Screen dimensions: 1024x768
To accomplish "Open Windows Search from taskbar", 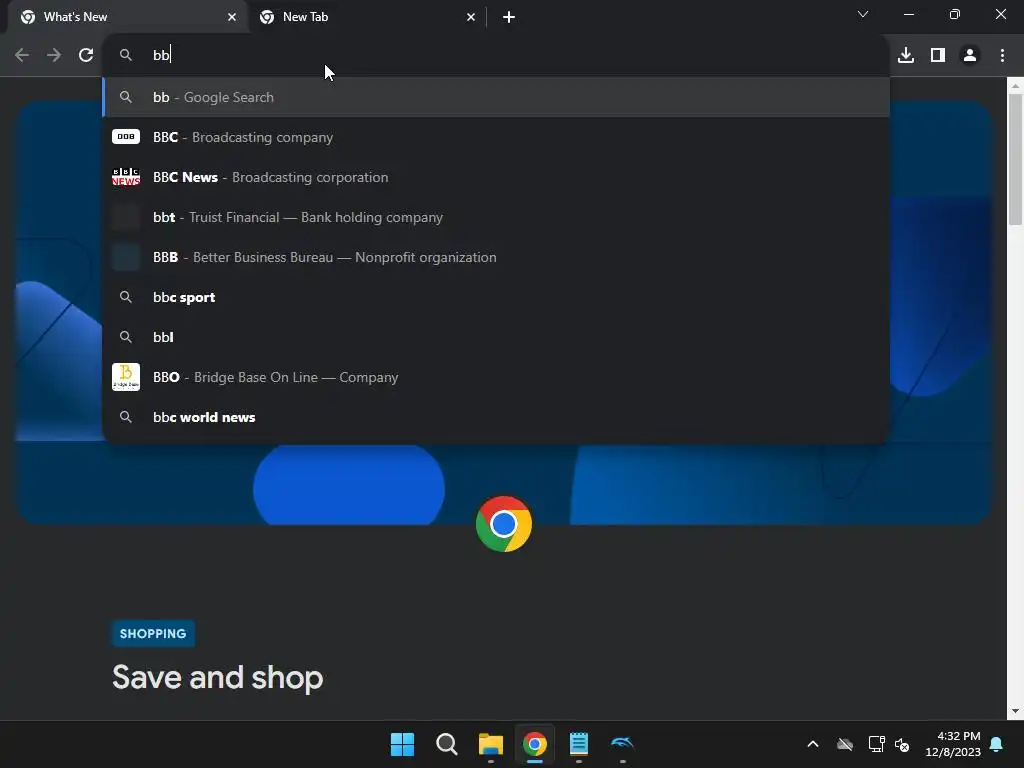I will point(447,744).
